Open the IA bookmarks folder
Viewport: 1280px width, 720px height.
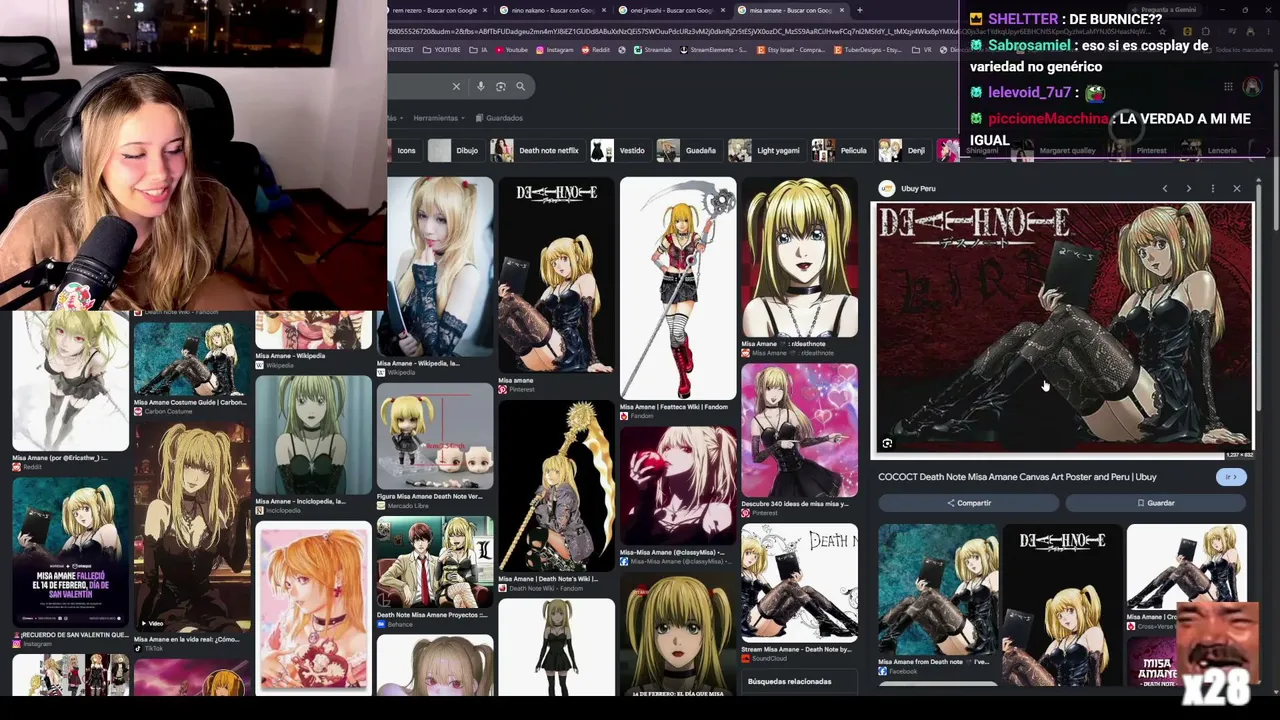click(x=478, y=50)
